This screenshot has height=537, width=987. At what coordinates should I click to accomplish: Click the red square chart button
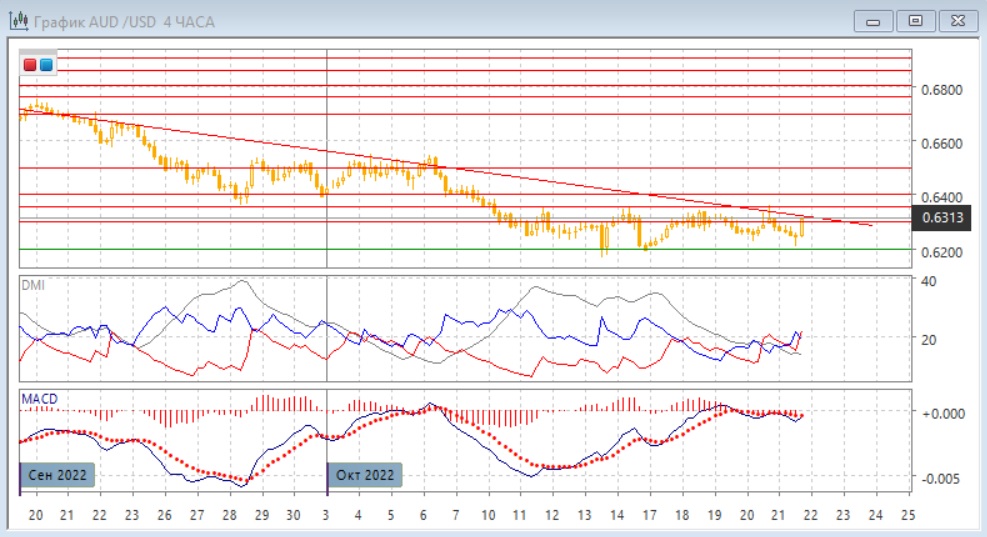click(x=30, y=65)
